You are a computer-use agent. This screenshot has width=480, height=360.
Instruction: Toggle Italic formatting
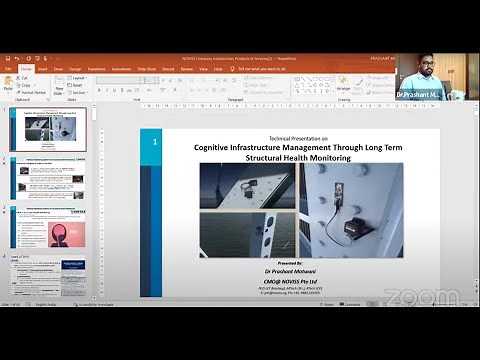pyautogui.click(x=107, y=90)
